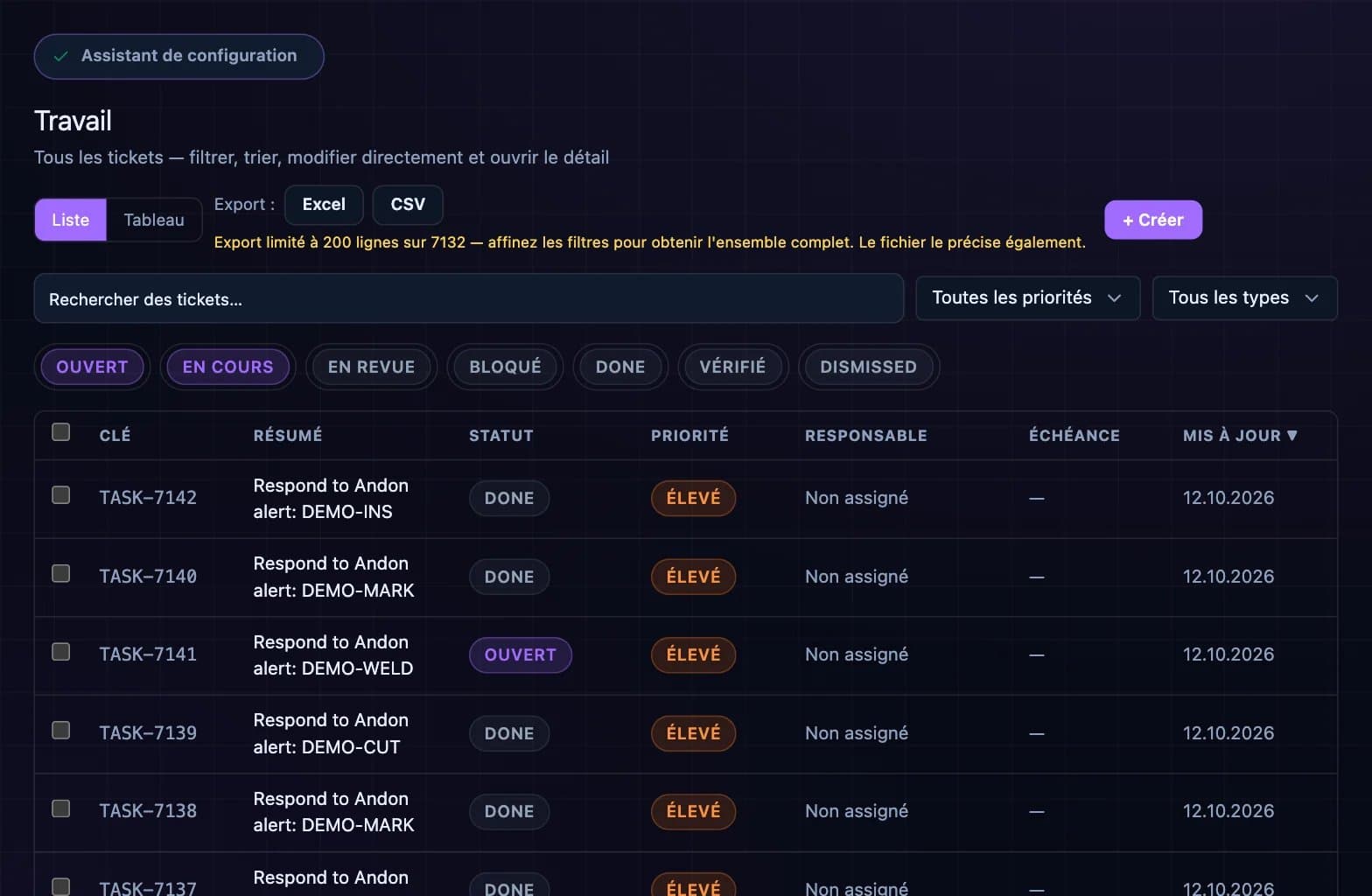Toggle the DONE status filter chip
Screen dimensions: 1372x896
(x=620, y=367)
